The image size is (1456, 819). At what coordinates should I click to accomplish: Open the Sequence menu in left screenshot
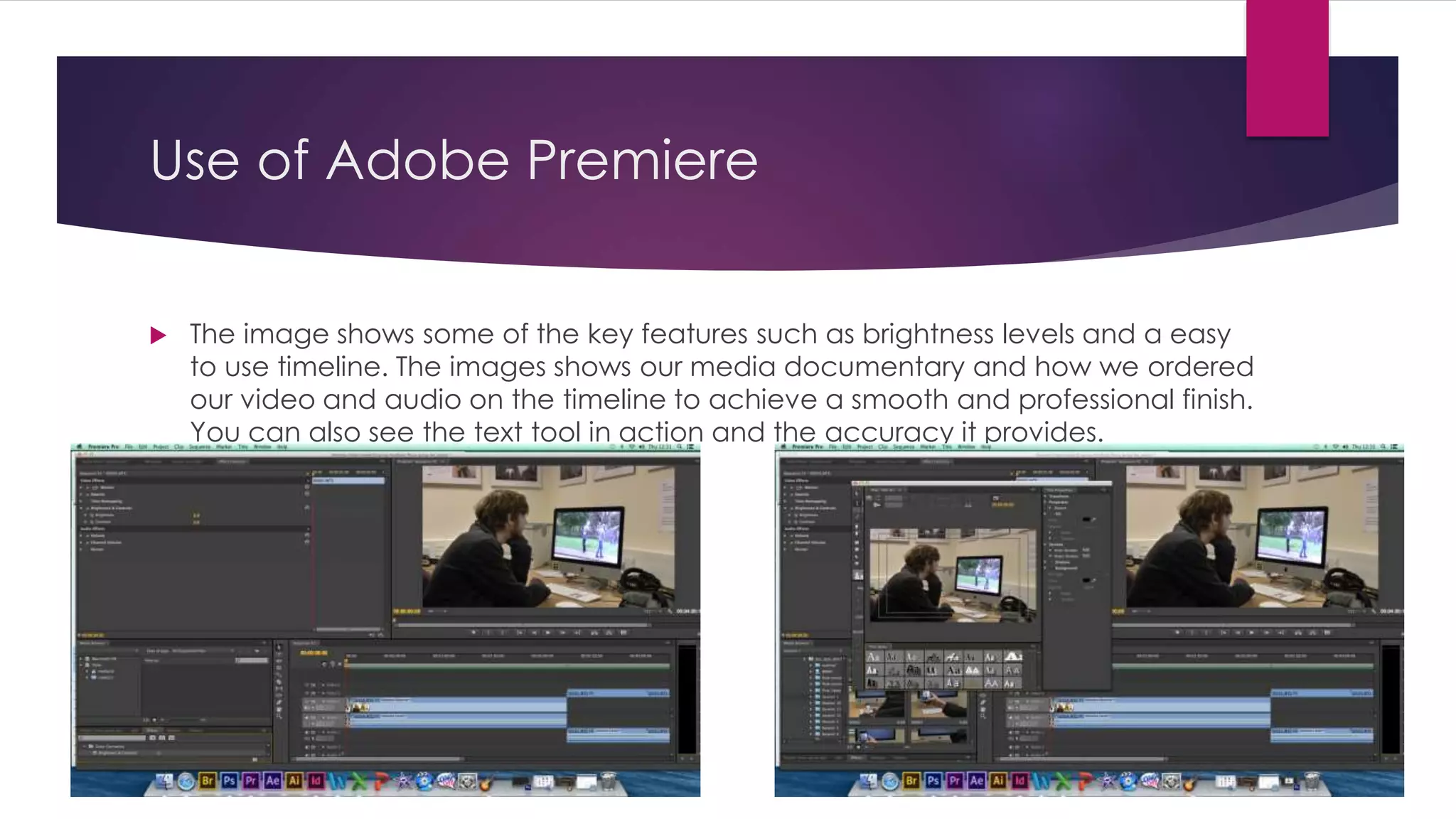click(200, 446)
